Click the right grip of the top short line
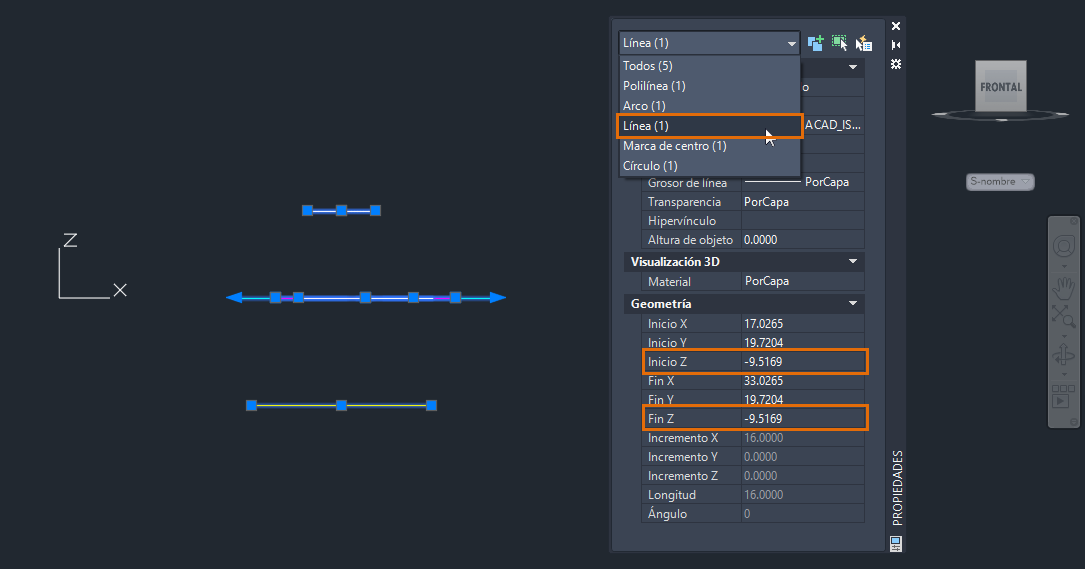Viewport: 1085px width, 569px height. [x=375, y=210]
